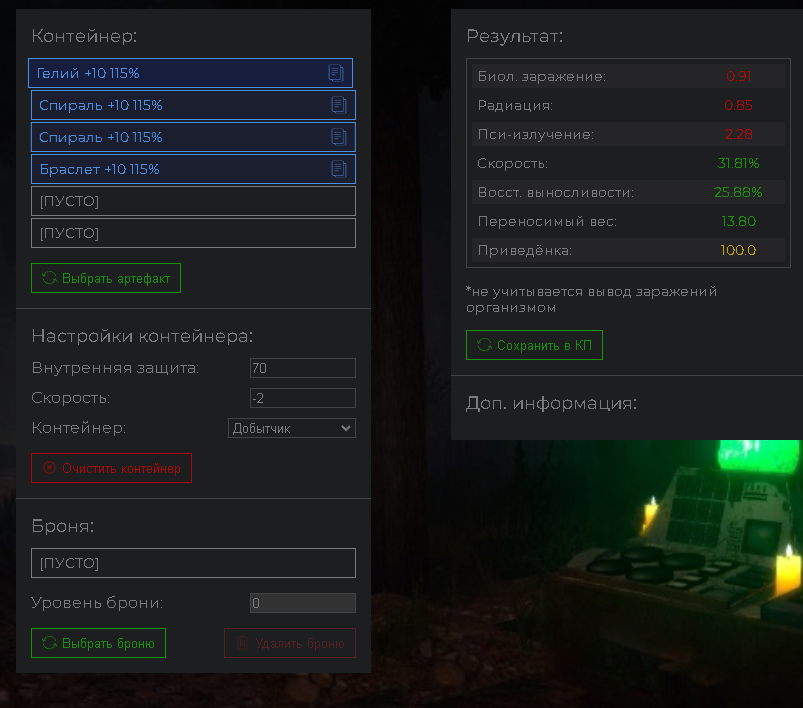Screen dimensions: 803x708
Task: Click refresh icon in Выбрать артефакт button
Action: pyautogui.click(x=50, y=278)
